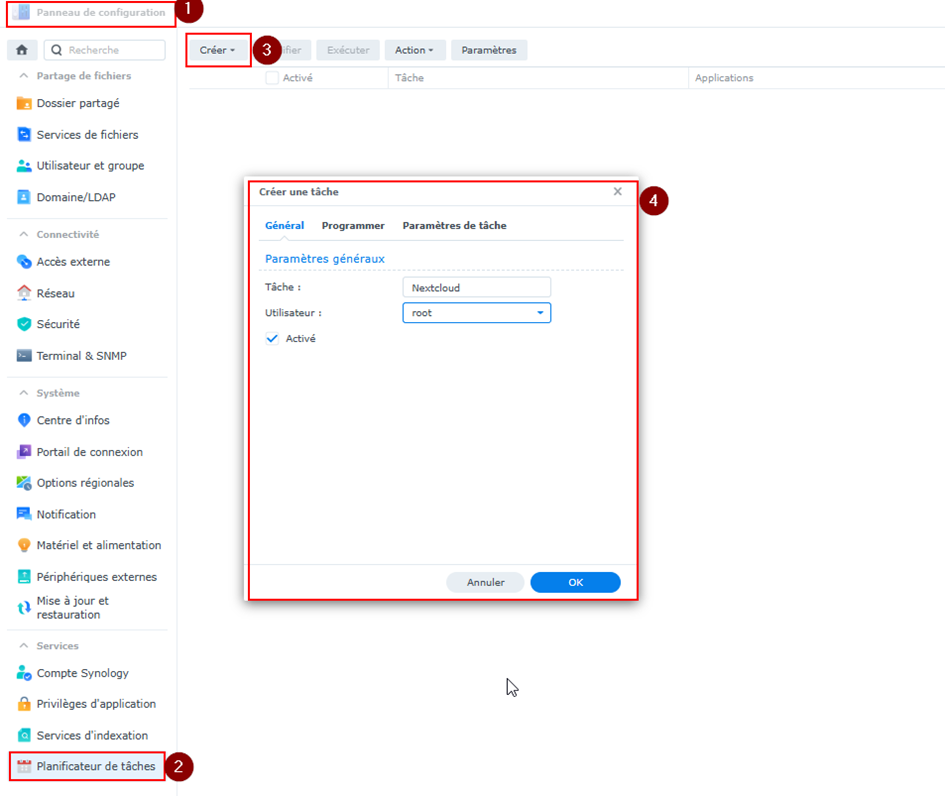Uncheck the Activé checkbox in dialog
945x796 pixels.
click(x=272, y=339)
